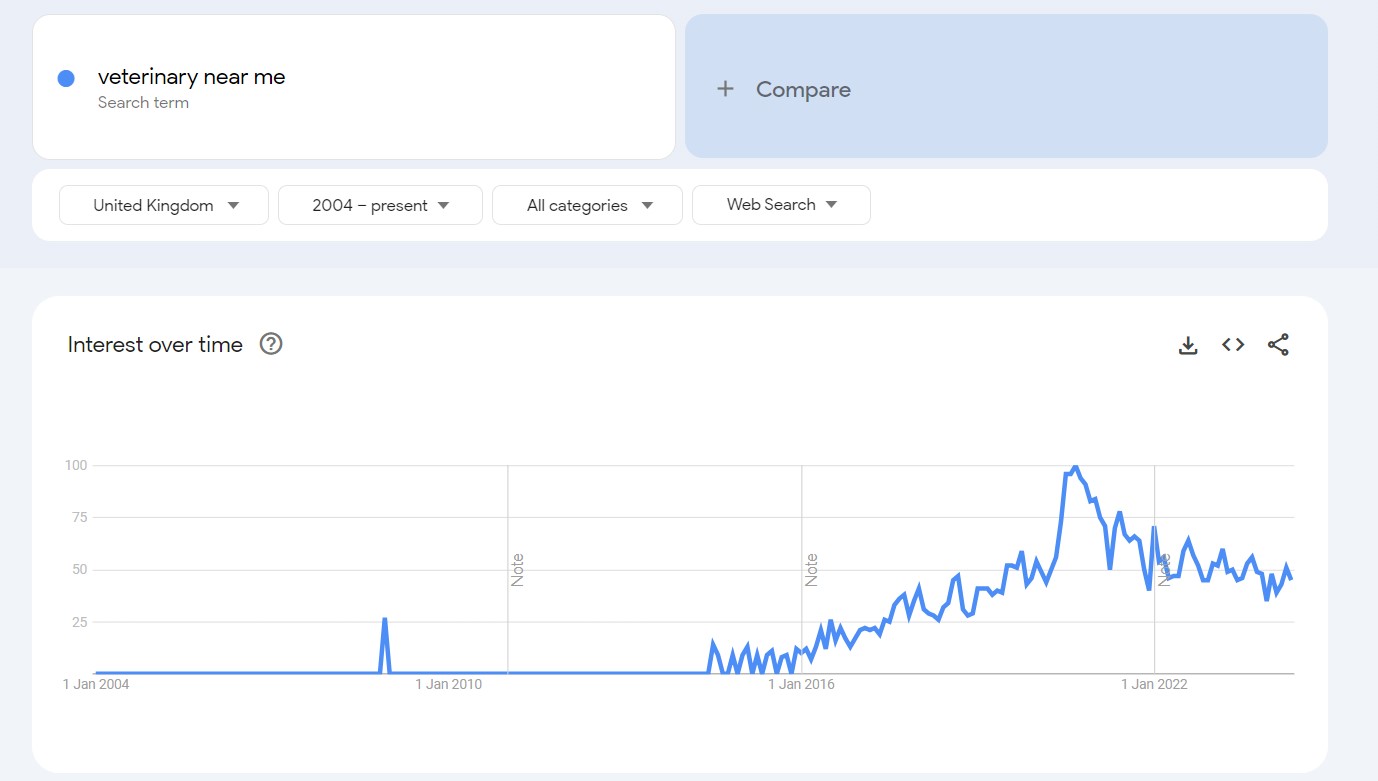1378x781 pixels.
Task: Select the Note marker near 2022
Action: [x=1164, y=569]
